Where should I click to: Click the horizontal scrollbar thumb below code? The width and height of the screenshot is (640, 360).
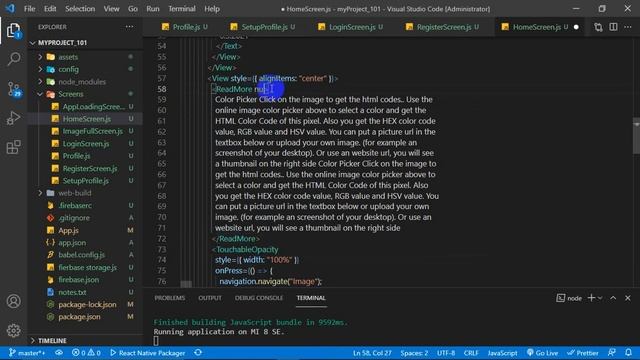click(186, 284)
